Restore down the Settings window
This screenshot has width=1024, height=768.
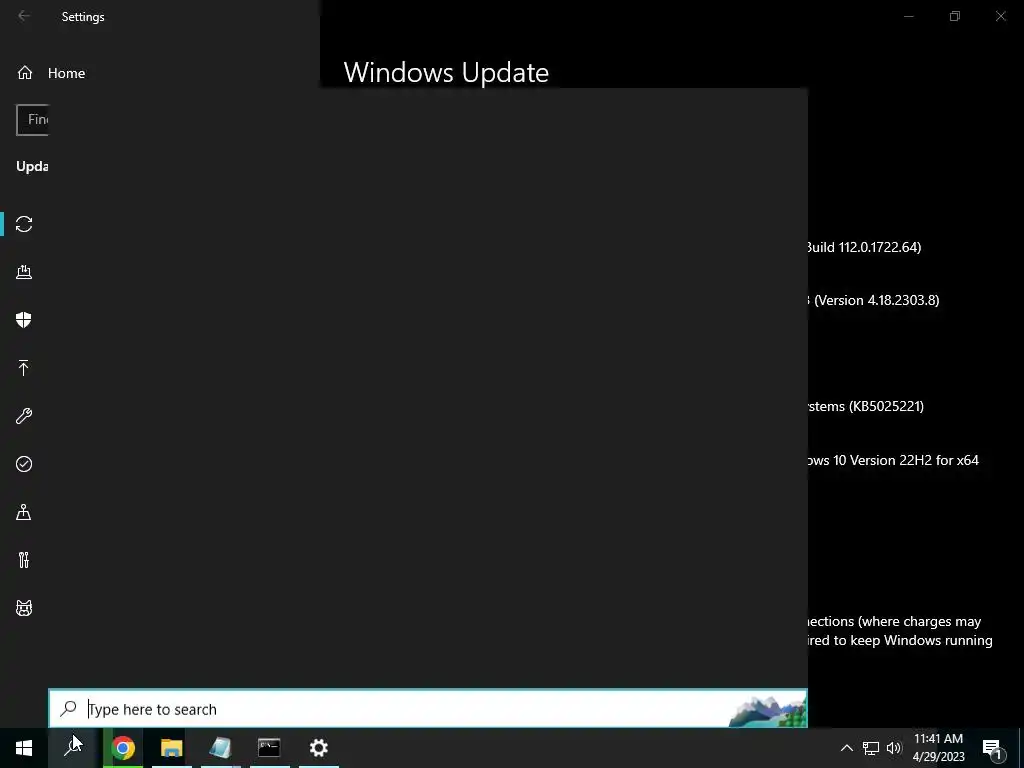[955, 16]
